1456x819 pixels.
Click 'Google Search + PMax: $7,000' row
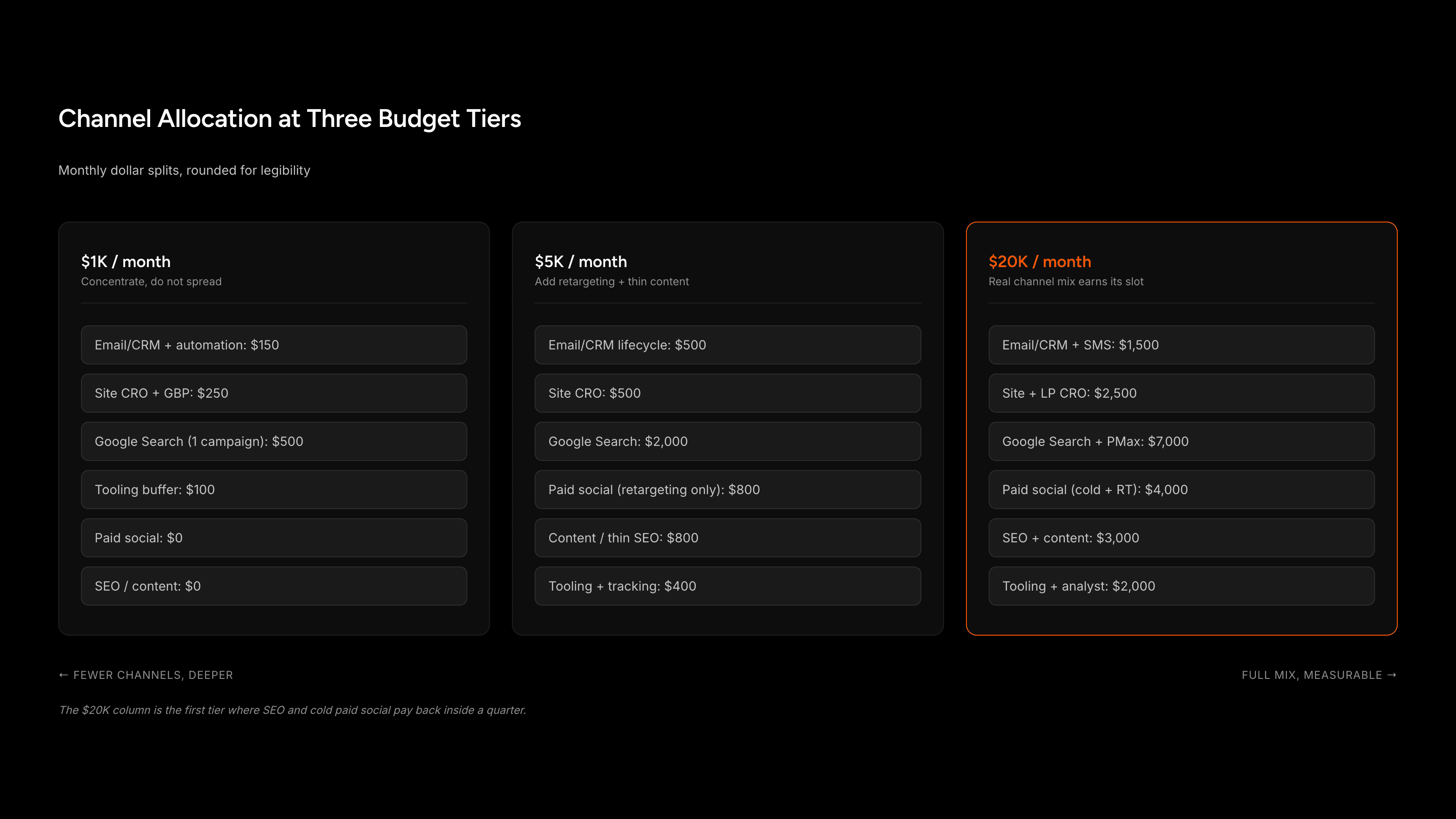point(1181,441)
